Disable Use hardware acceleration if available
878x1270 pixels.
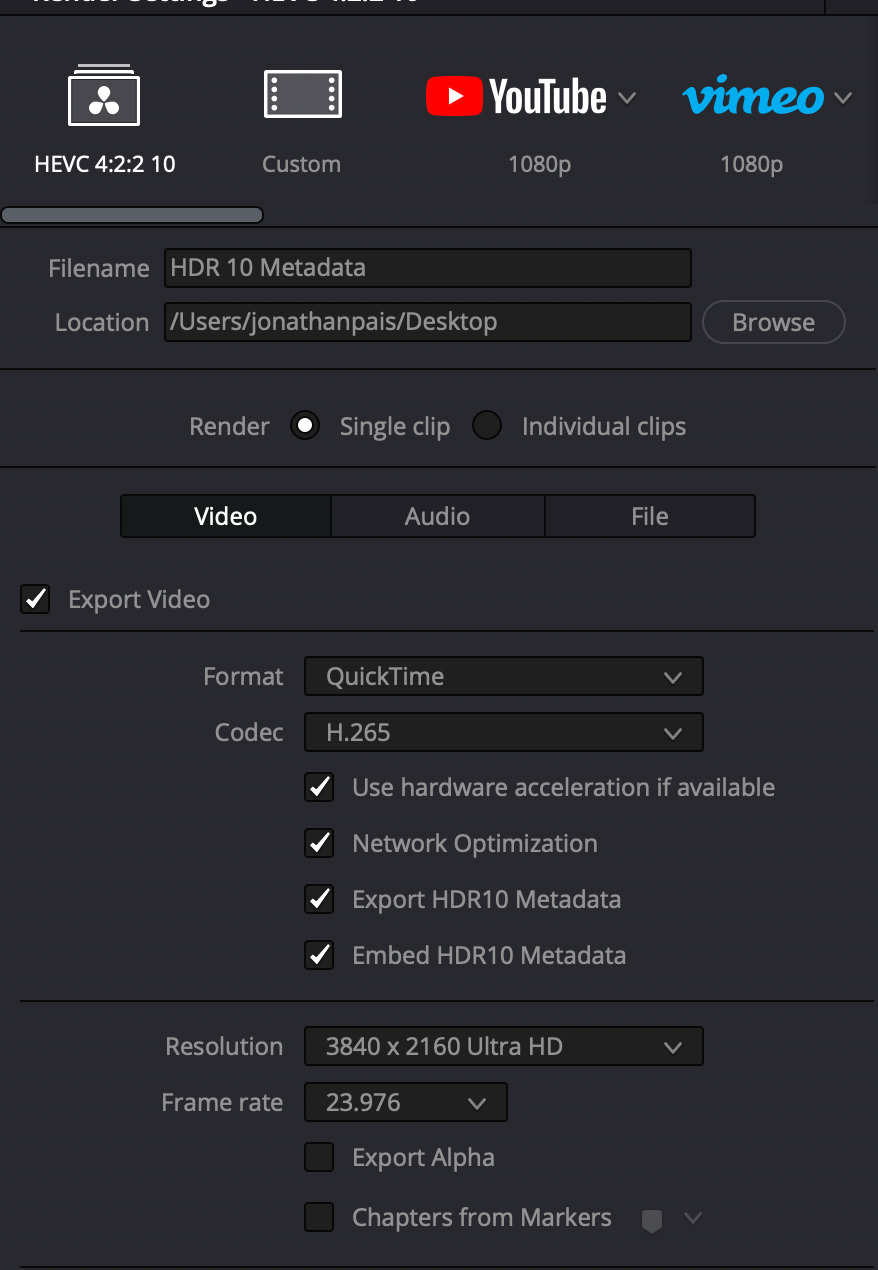(319, 788)
